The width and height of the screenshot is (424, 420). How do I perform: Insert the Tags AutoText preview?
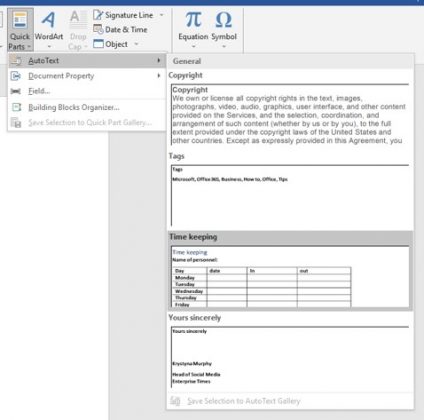tap(290, 195)
